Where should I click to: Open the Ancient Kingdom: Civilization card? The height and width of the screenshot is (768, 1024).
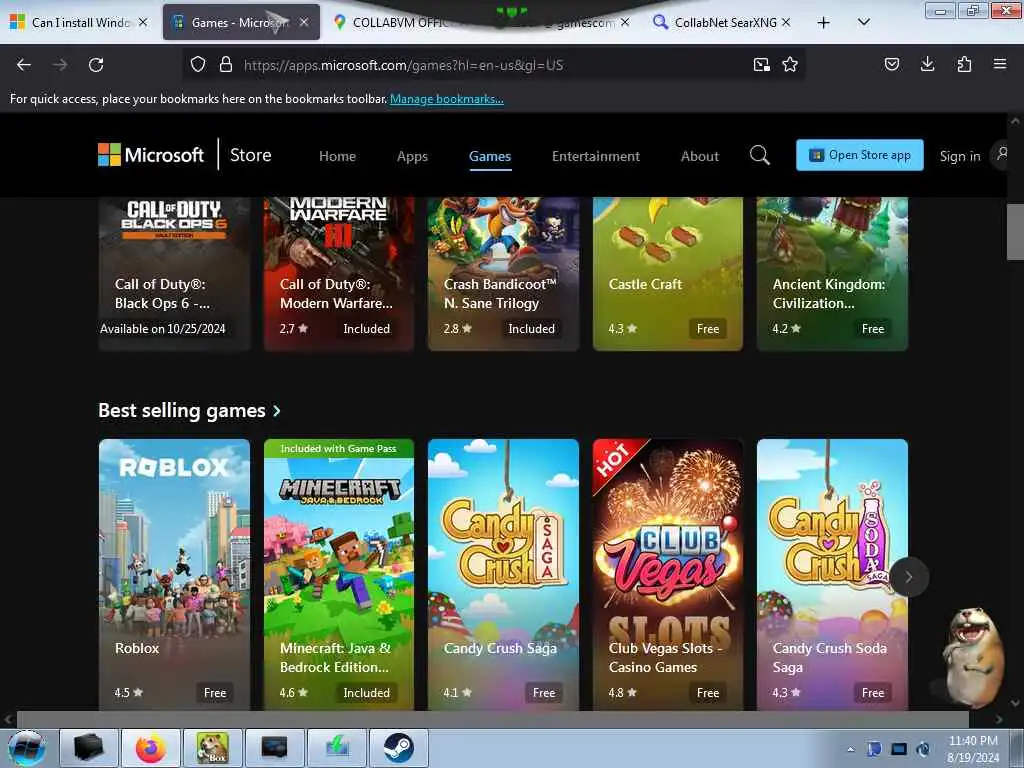click(x=832, y=274)
